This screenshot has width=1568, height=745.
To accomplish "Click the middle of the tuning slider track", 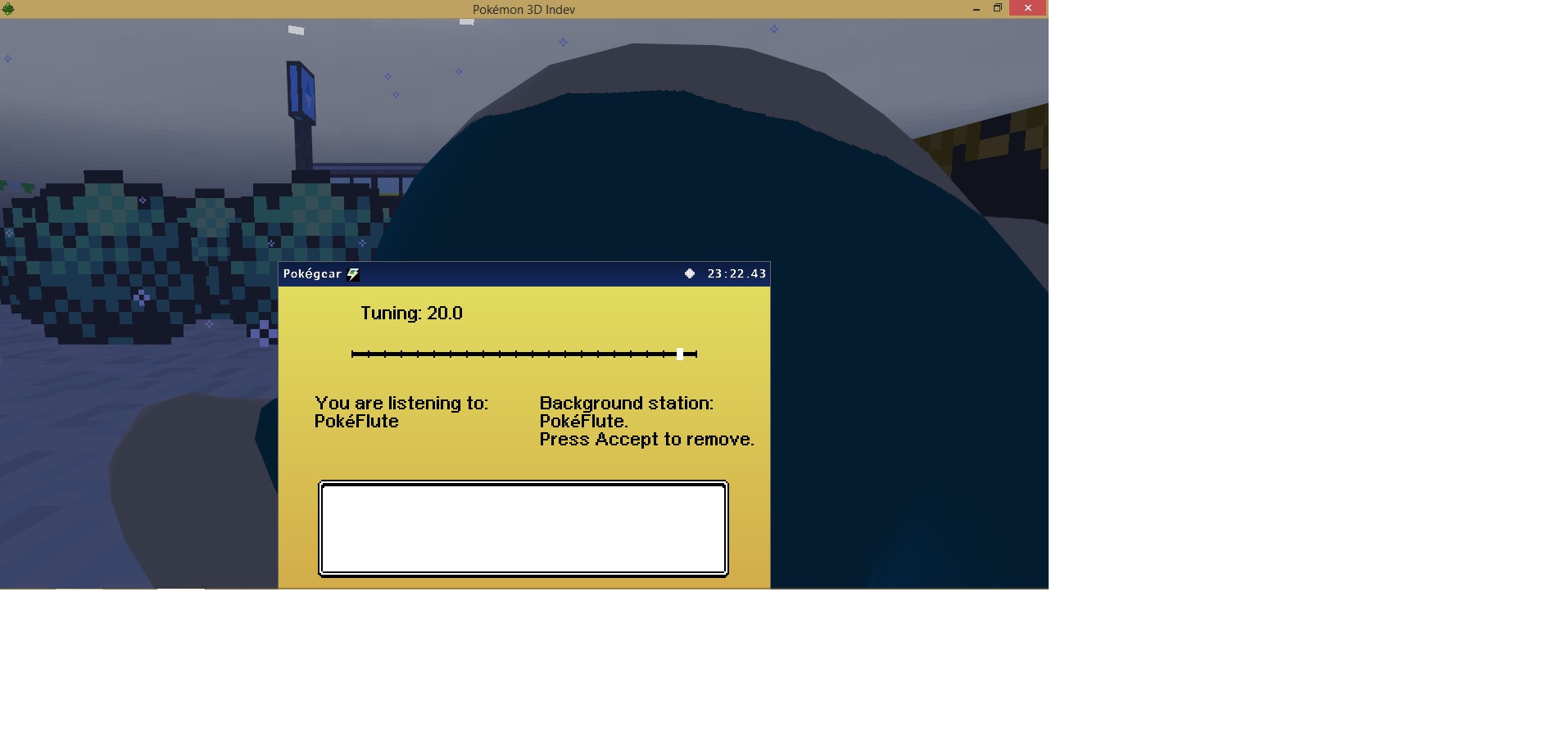I will click(524, 354).
